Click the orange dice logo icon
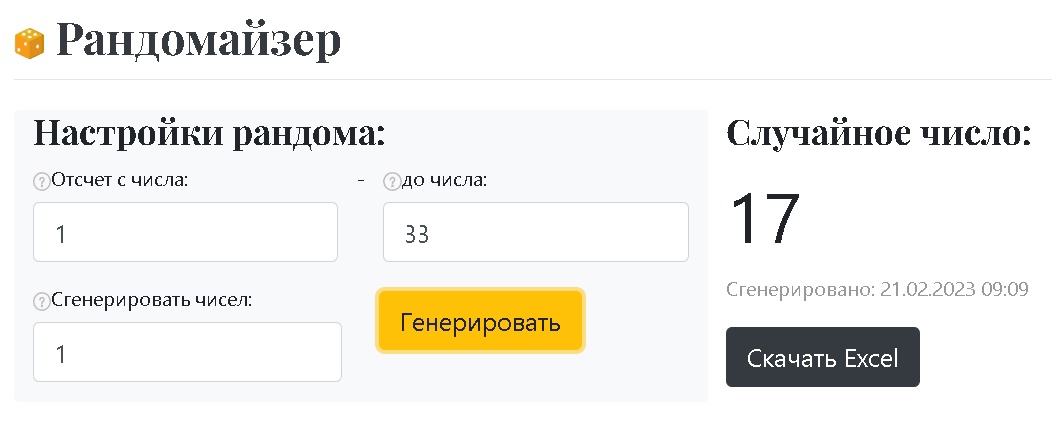Screen dimensions: 1052x421 [28, 43]
